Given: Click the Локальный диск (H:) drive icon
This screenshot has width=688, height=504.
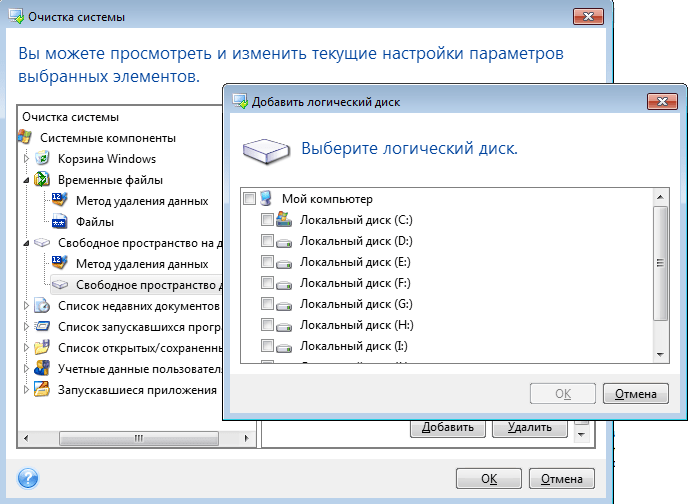Looking at the screenshot, I should (x=284, y=326).
